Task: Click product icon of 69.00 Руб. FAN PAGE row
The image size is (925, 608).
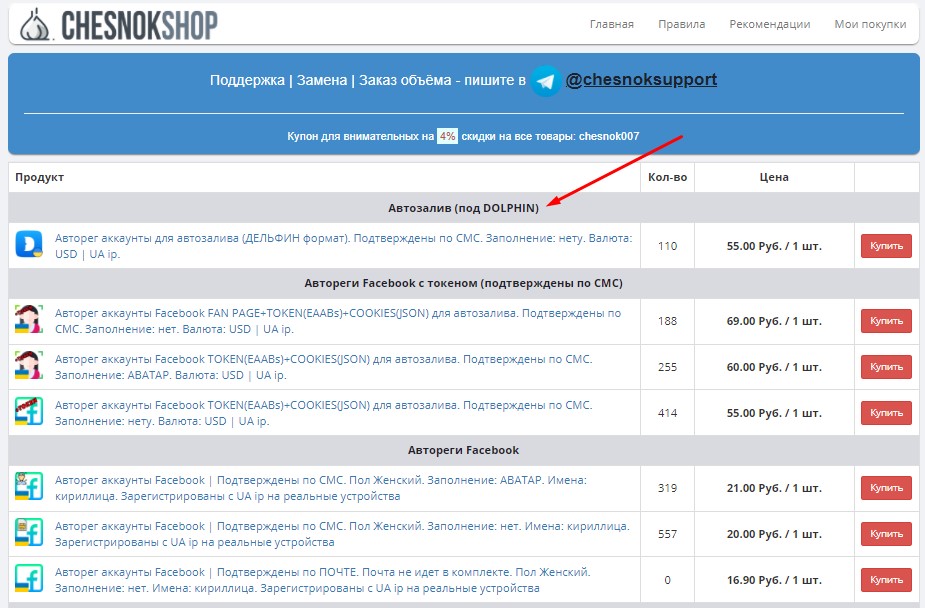Action: tap(29, 319)
